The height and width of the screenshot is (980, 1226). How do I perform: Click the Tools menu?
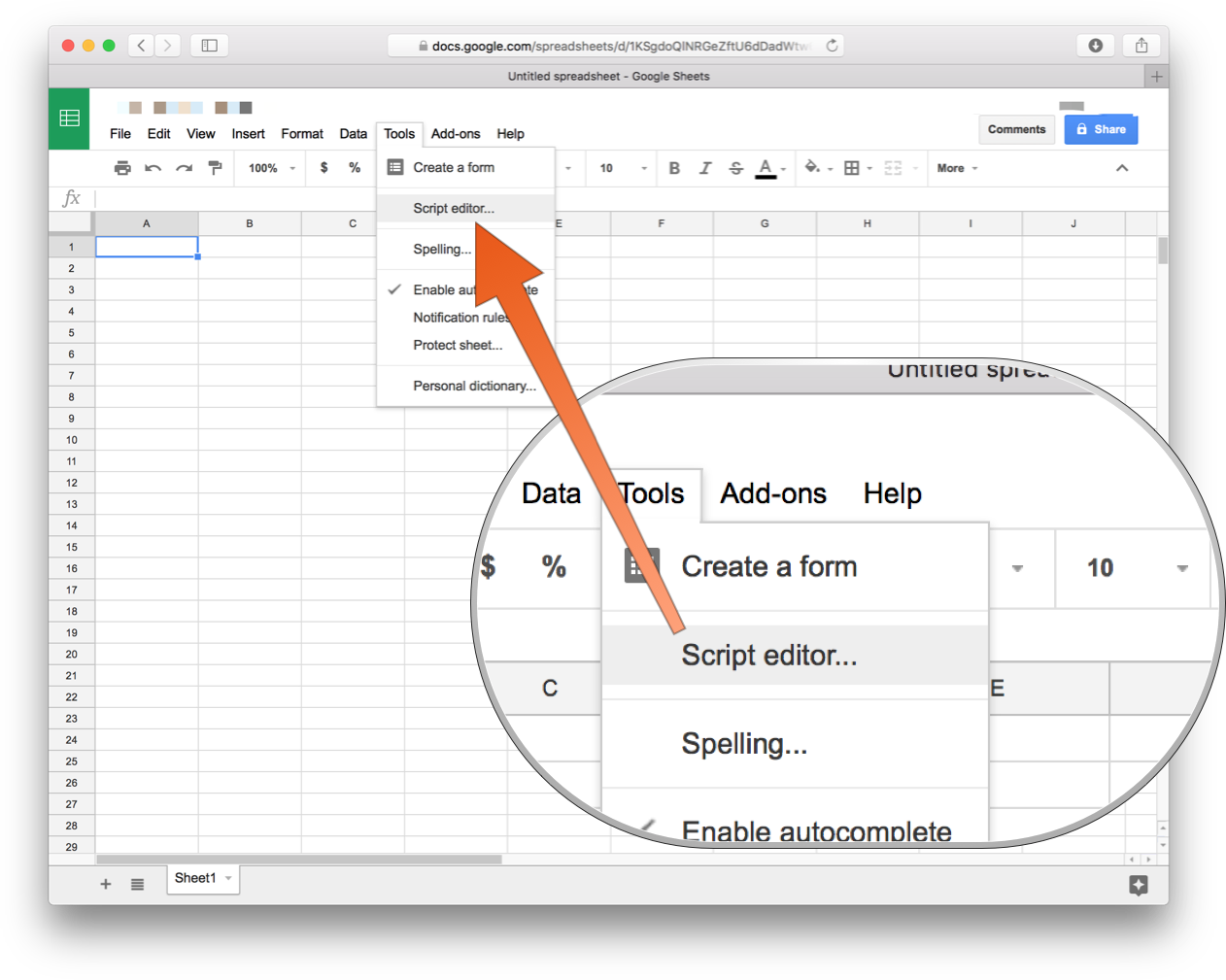click(x=399, y=134)
